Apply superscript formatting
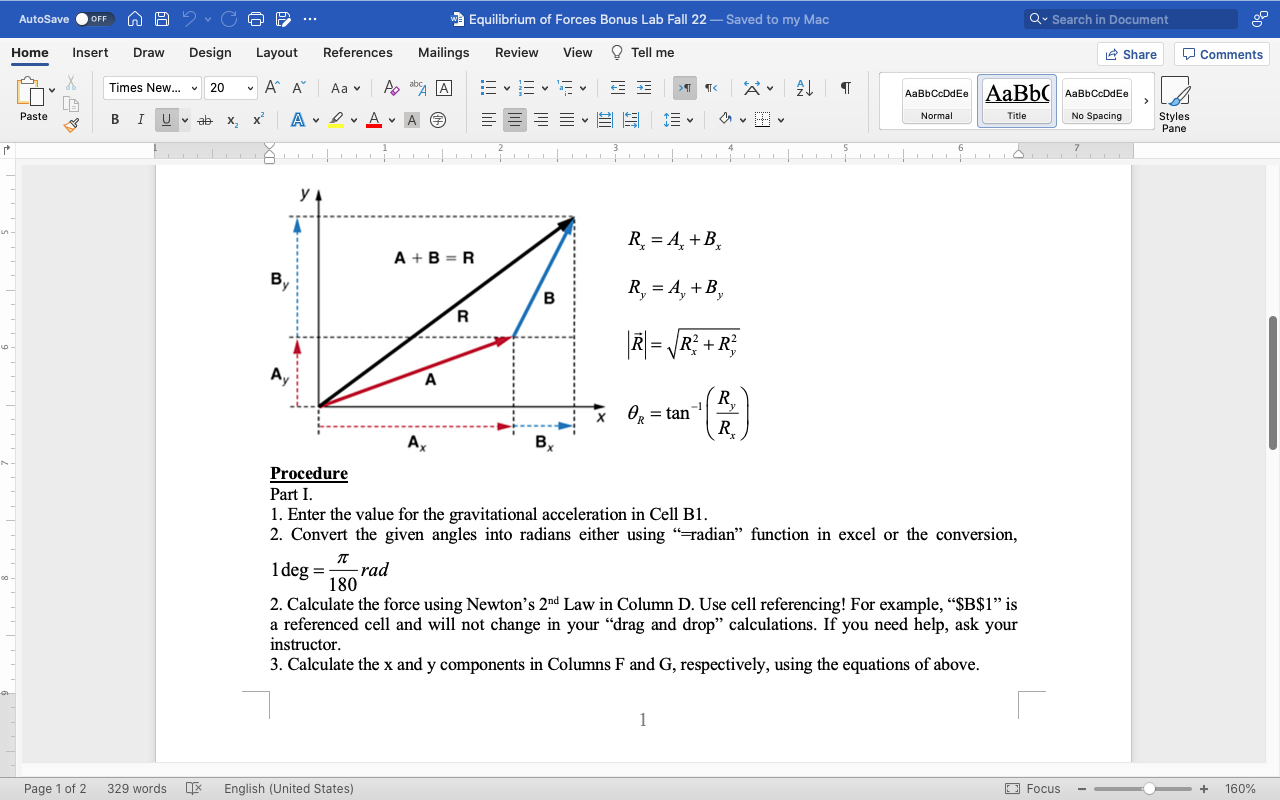 tap(257, 119)
